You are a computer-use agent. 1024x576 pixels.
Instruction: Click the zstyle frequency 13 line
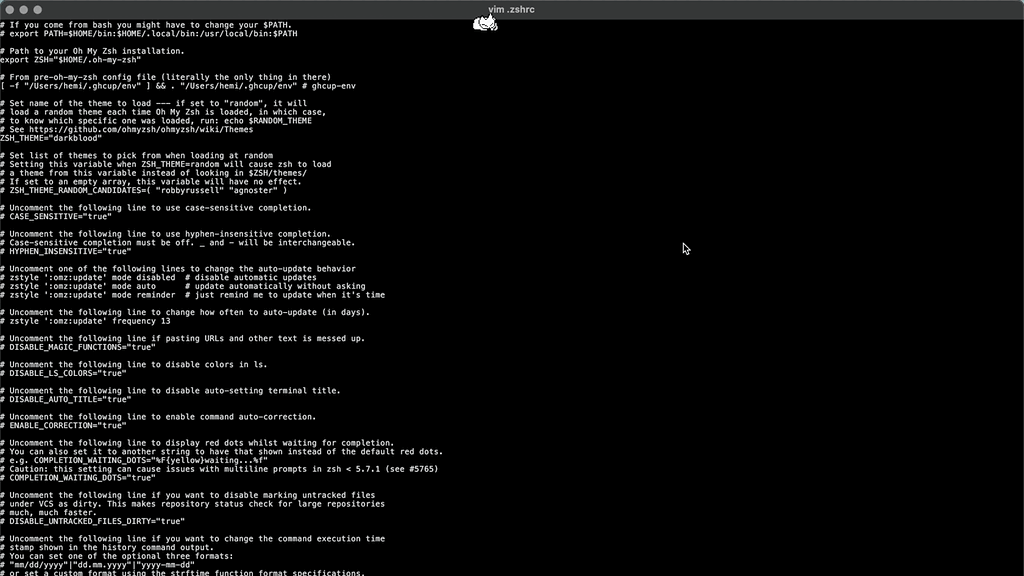88,321
